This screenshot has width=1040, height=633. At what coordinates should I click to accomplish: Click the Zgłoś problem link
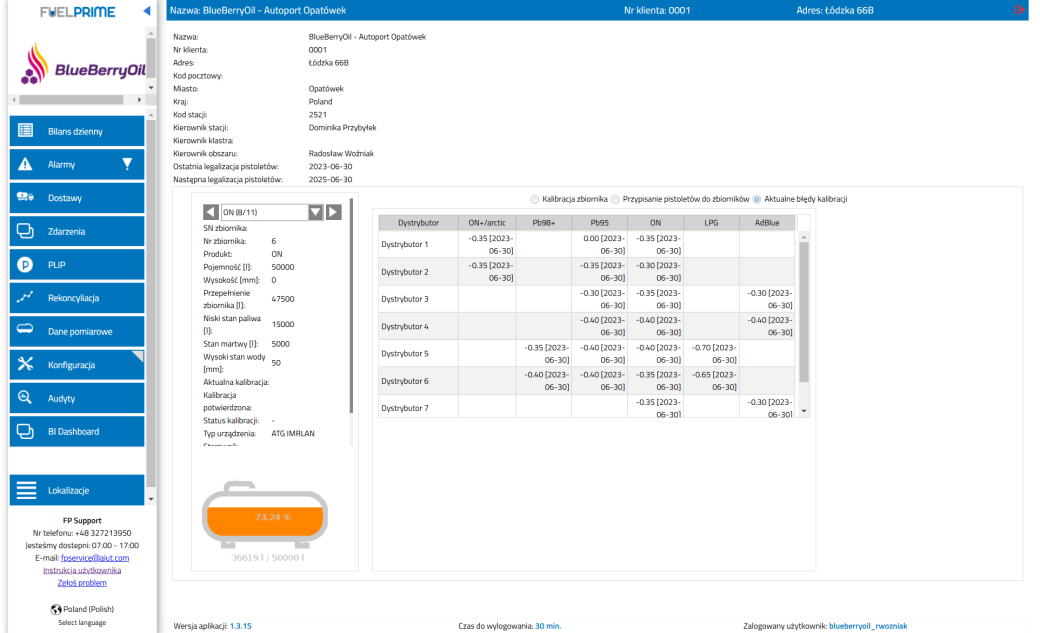(x=82, y=583)
